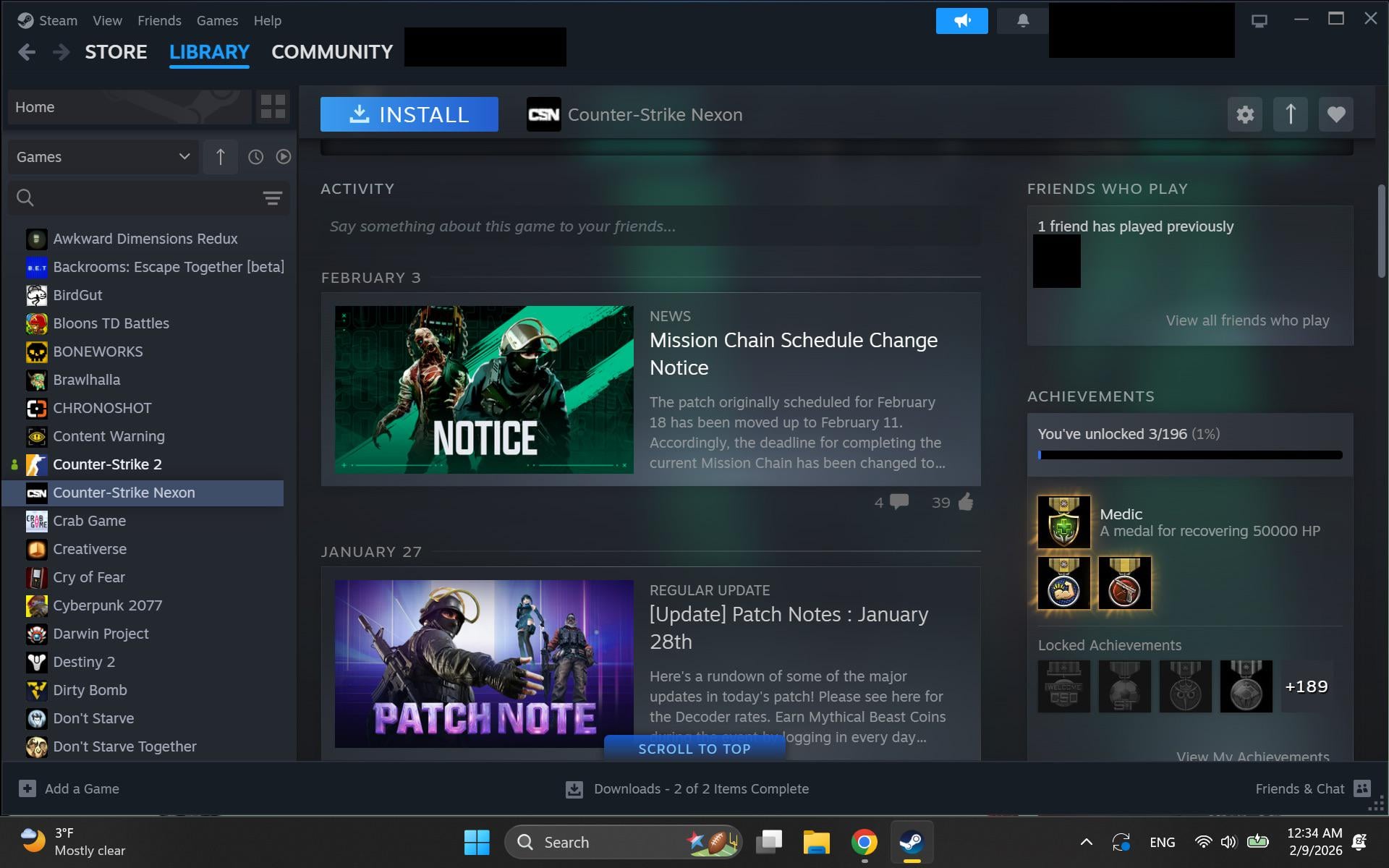This screenshot has width=1389, height=868.
Task: Toggle Big Picture mode monitor icon
Action: tap(1259, 21)
